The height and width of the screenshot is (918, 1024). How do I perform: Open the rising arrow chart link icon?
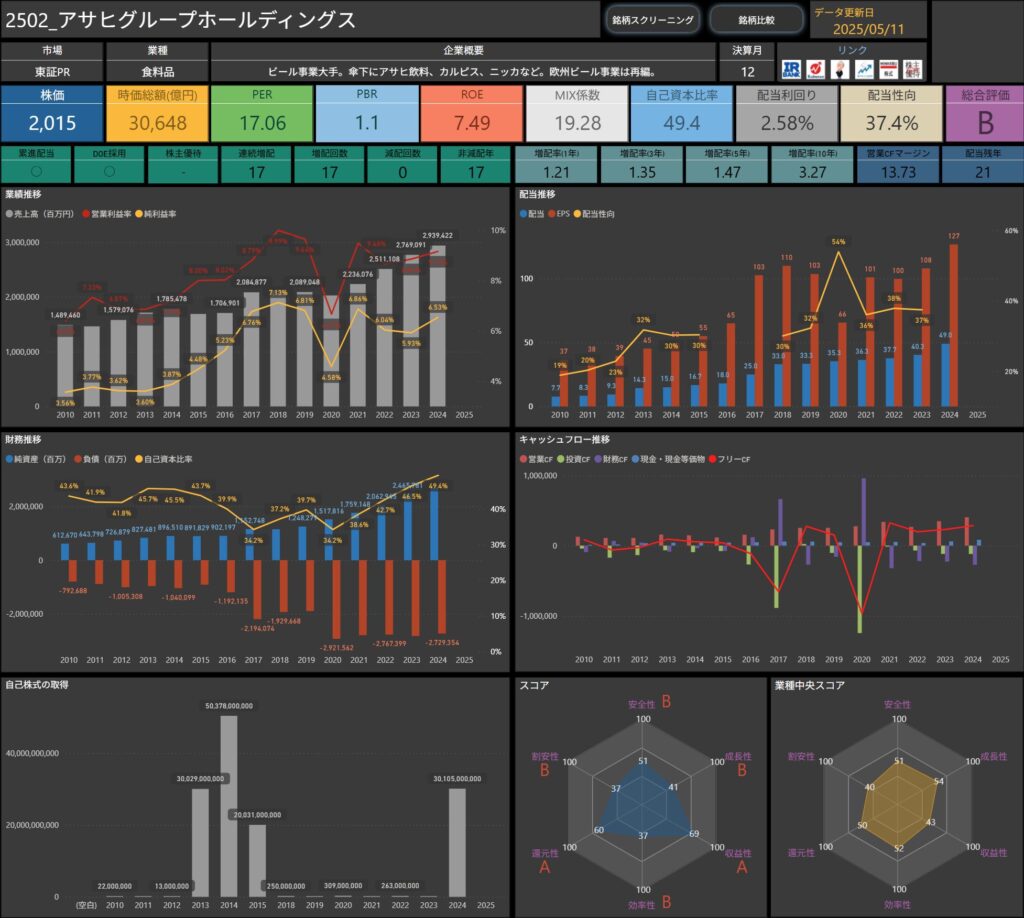(x=865, y=69)
